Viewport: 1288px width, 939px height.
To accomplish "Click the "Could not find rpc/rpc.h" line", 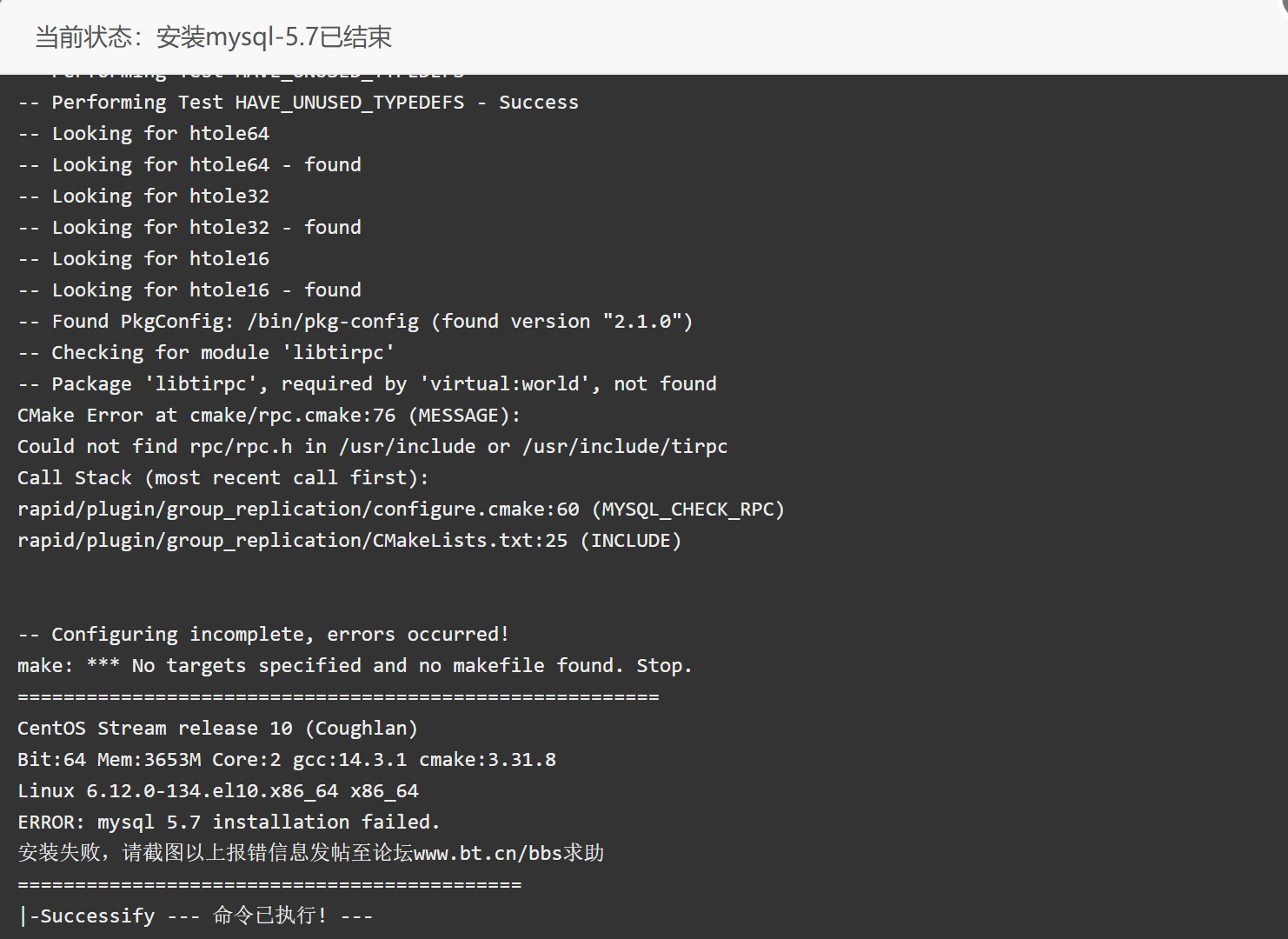I will 372,446.
